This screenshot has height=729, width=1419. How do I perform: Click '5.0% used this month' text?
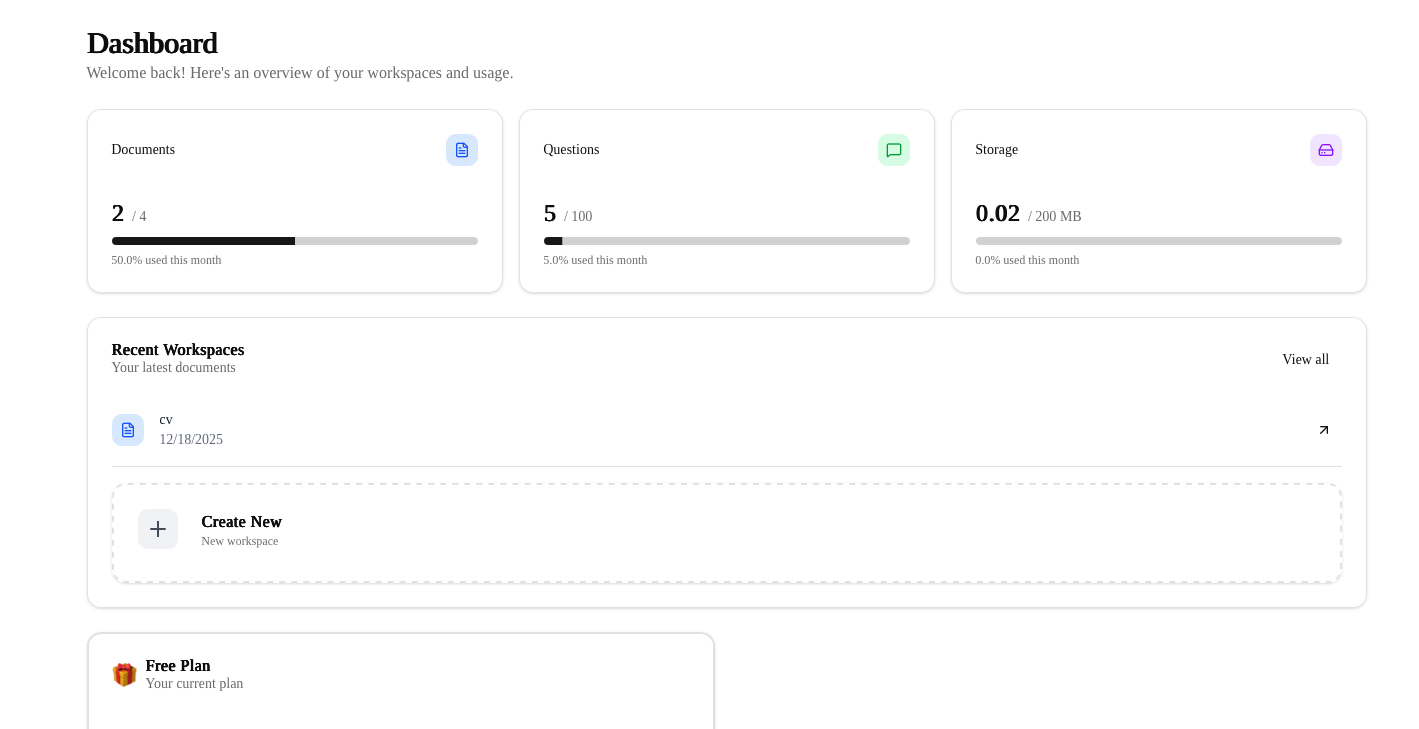click(x=596, y=260)
